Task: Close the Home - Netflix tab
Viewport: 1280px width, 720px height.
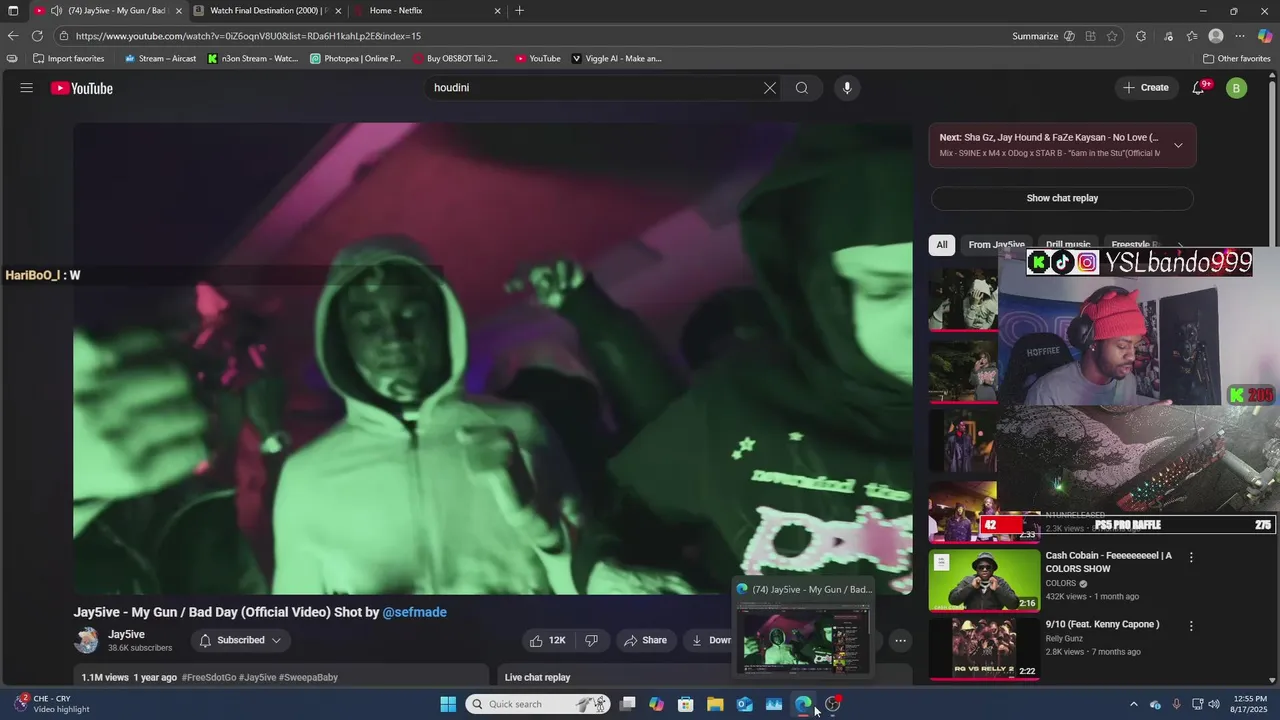Action: coord(497,11)
